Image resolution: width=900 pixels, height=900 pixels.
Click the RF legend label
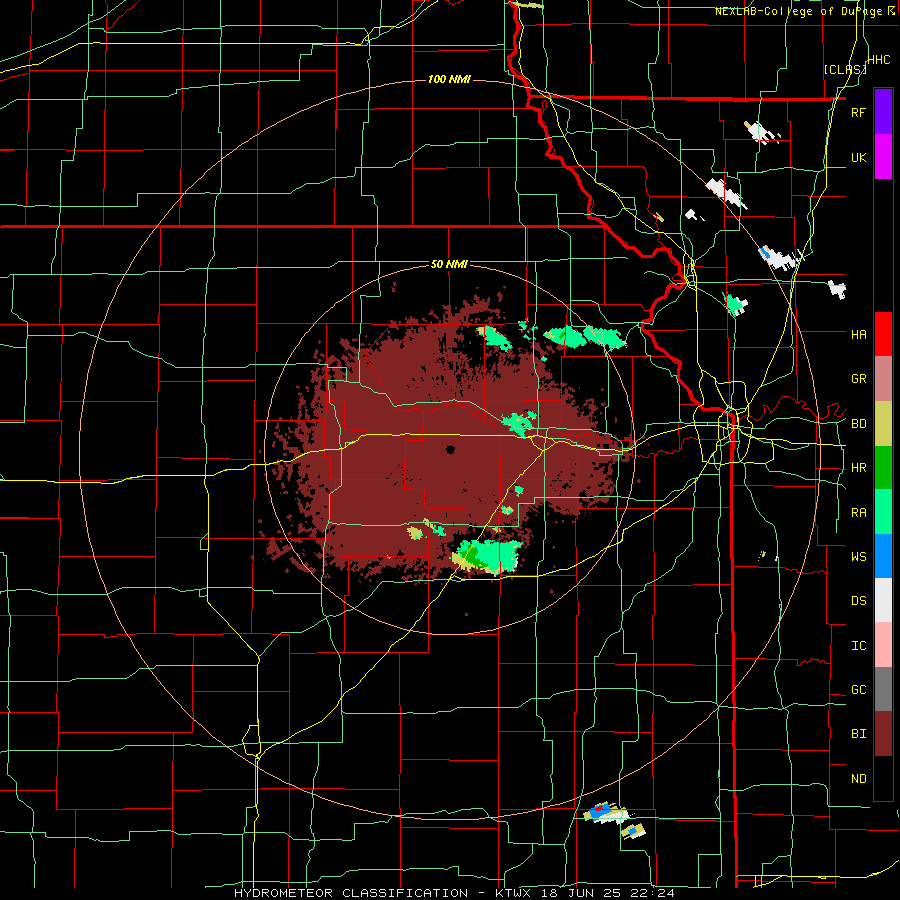858,112
